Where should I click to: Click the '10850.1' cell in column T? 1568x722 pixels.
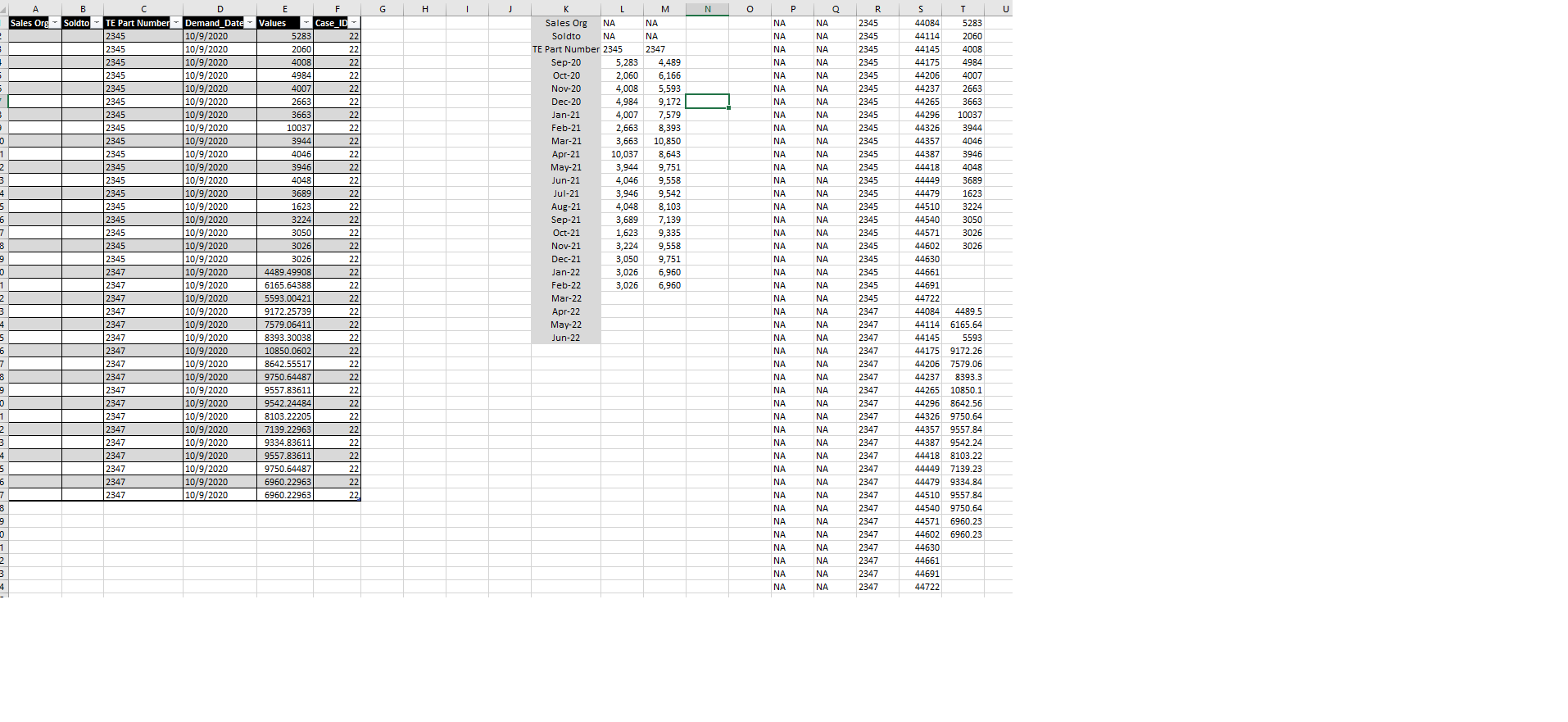pos(963,390)
